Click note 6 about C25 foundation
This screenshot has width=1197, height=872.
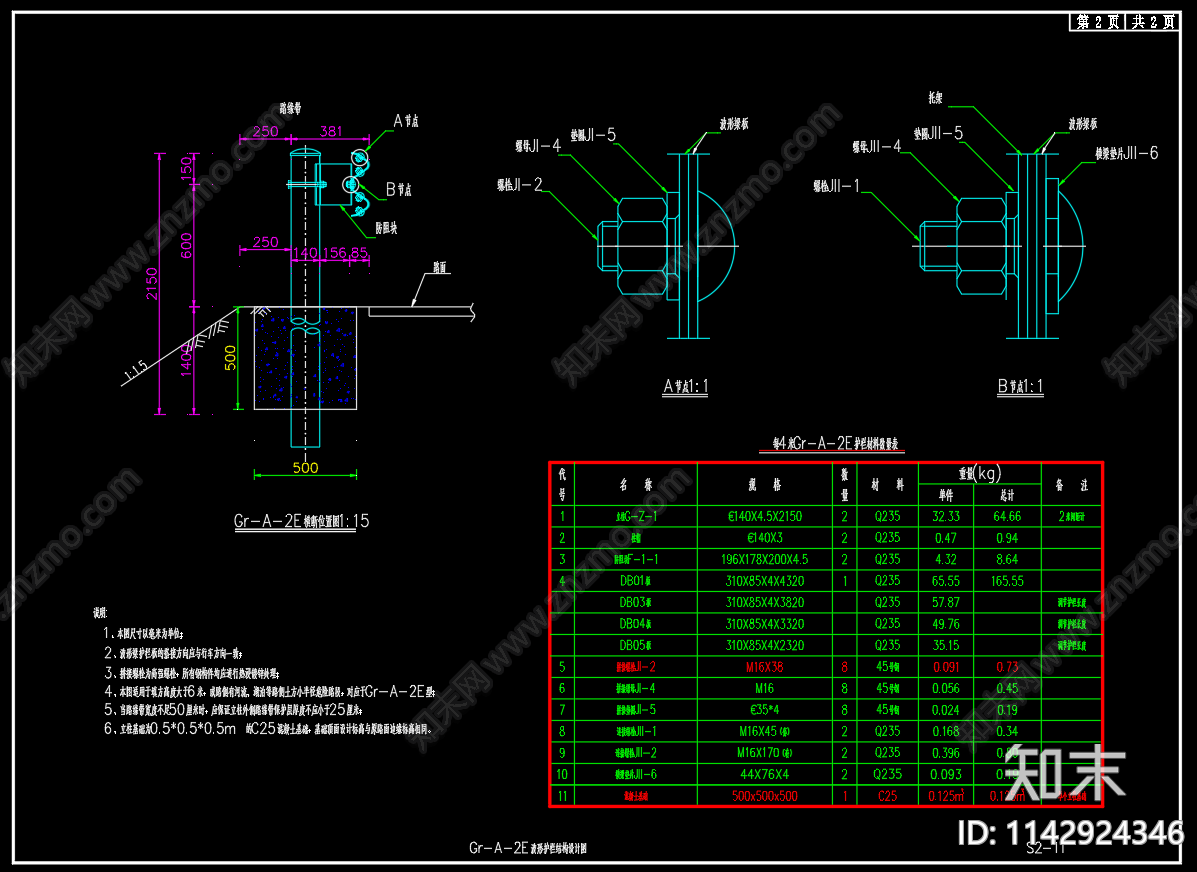pyautogui.click(x=268, y=728)
